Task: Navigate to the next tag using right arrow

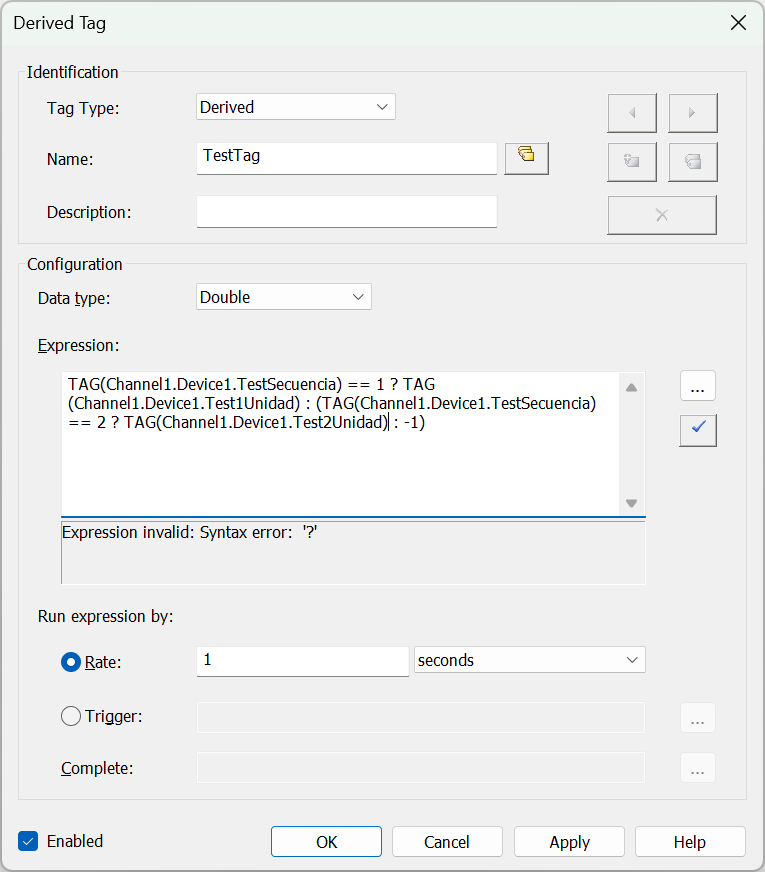Action: click(691, 113)
